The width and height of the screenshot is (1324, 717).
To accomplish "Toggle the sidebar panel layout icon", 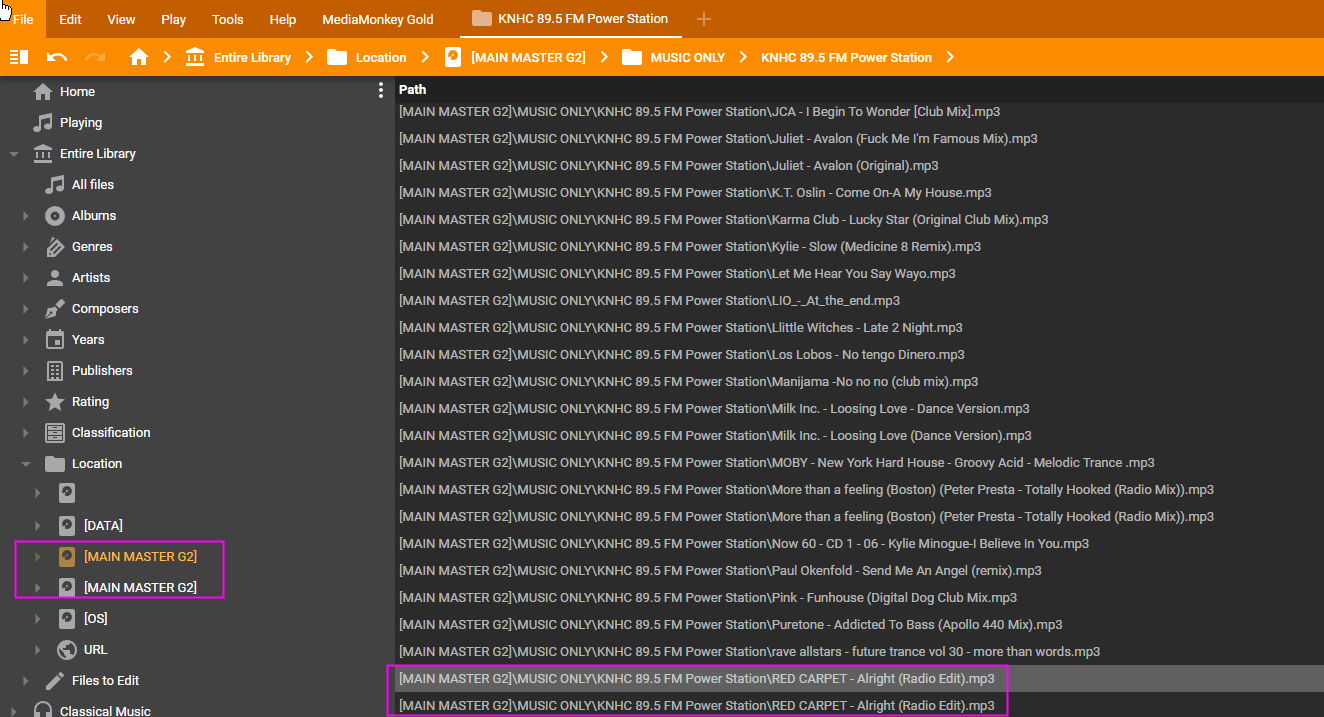I will click(18, 57).
